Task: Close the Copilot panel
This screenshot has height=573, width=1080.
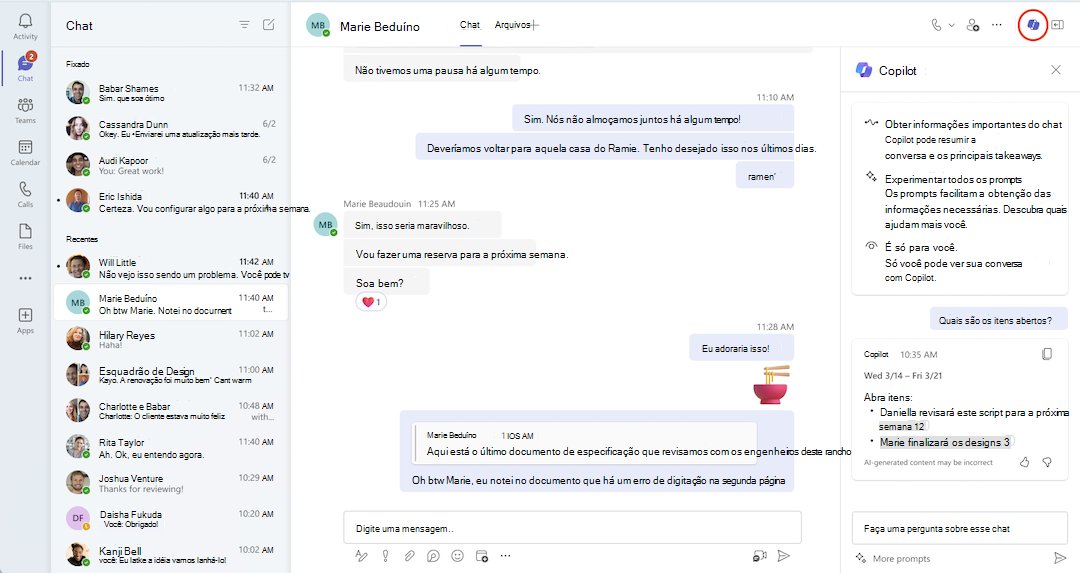Action: tap(1056, 70)
